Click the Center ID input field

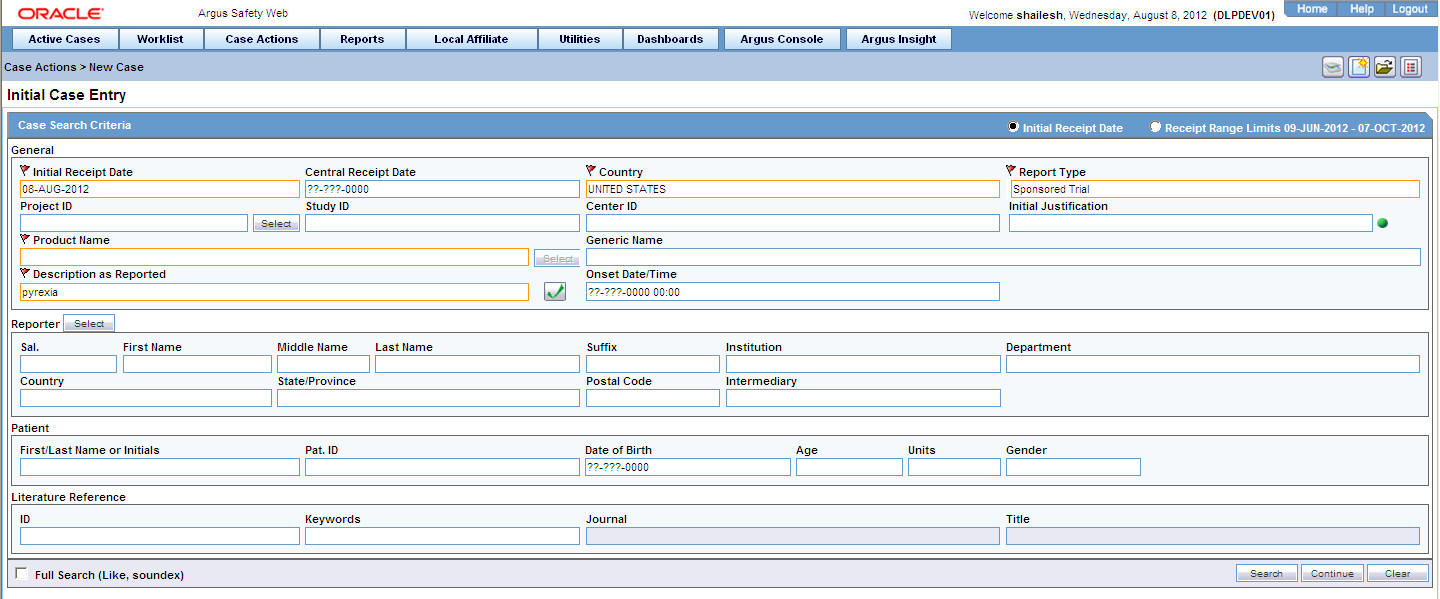792,223
